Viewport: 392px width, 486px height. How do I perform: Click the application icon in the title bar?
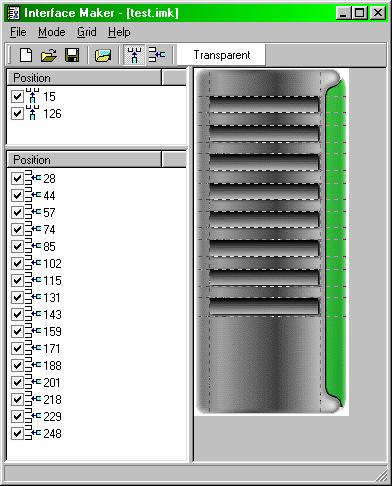pyautogui.click(x=14, y=13)
